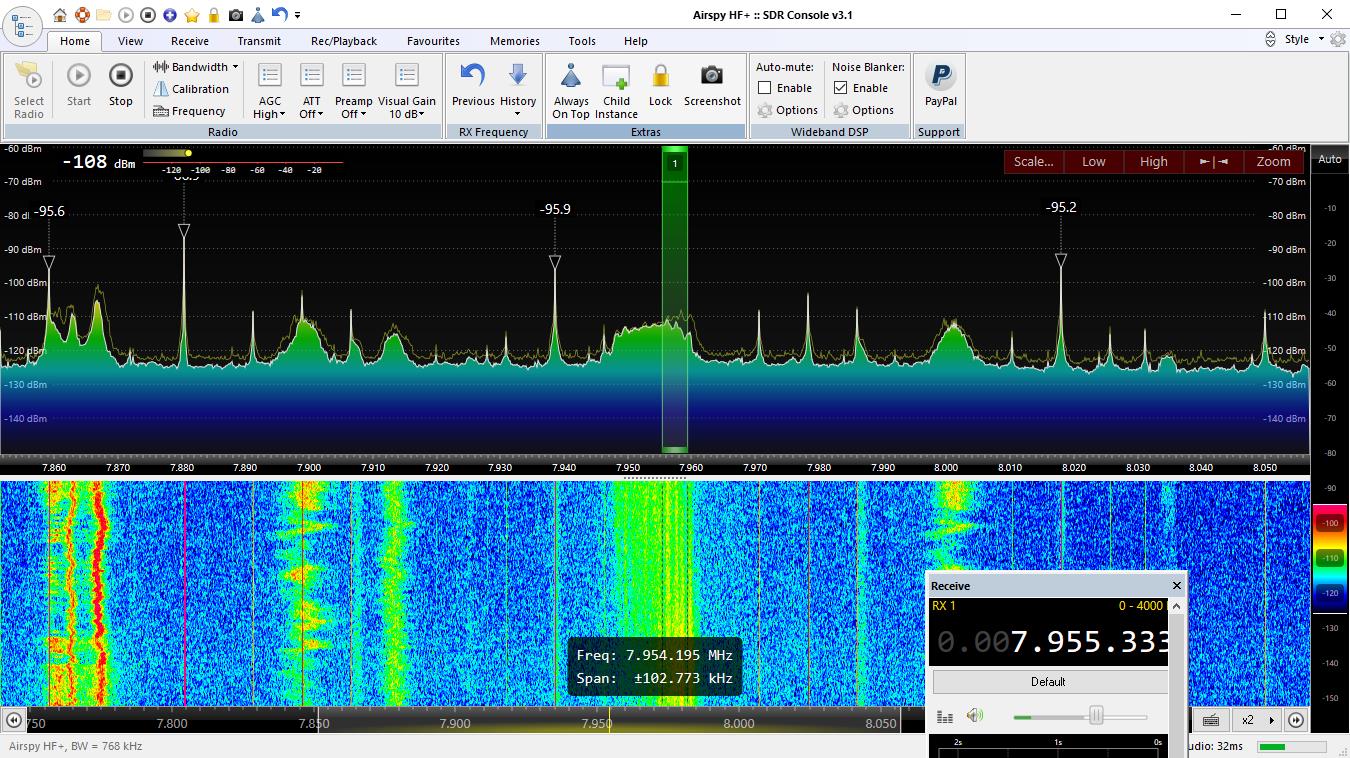Click the Low button on spectrum
The width and height of the screenshot is (1350, 758).
(1094, 161)
